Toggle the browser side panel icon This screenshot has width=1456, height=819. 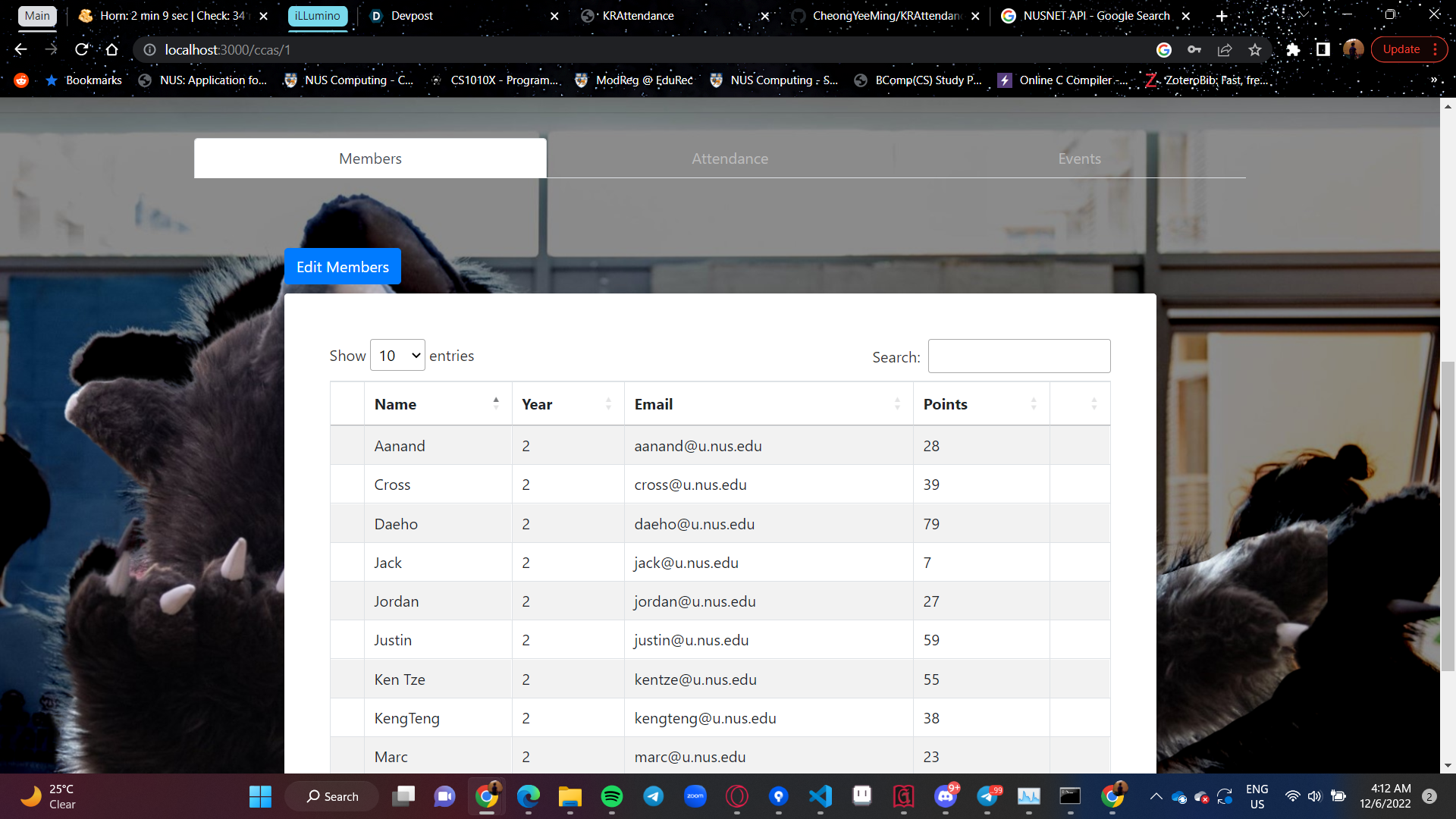tap(1323, 49)
